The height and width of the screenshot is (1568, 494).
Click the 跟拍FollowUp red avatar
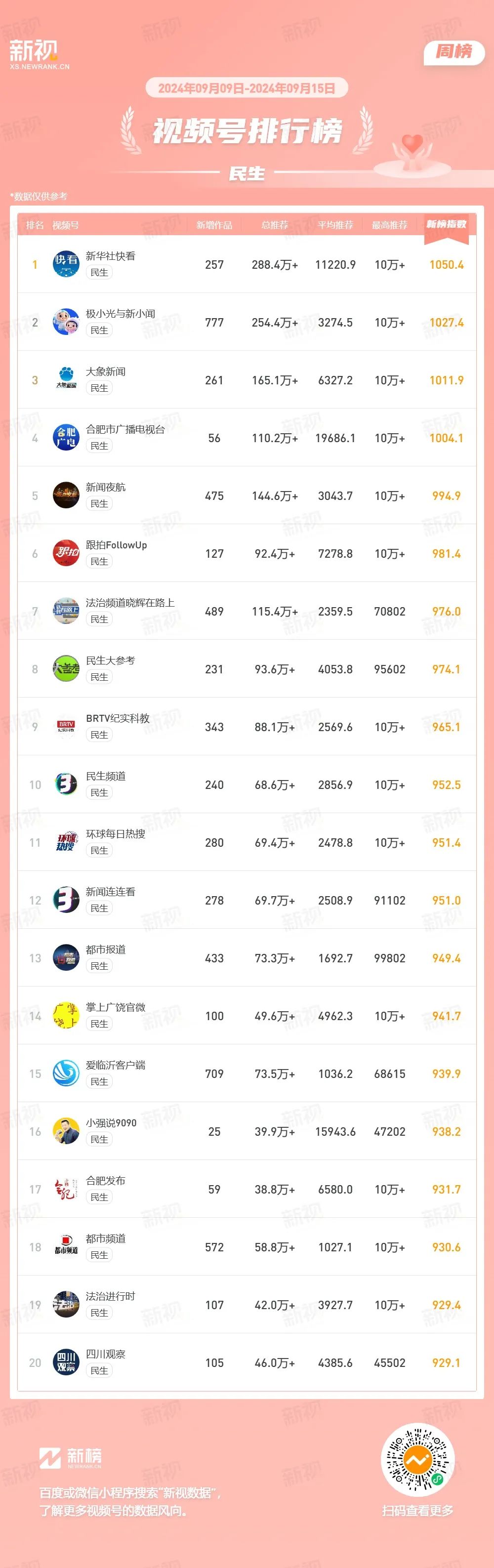click(66, 553)
